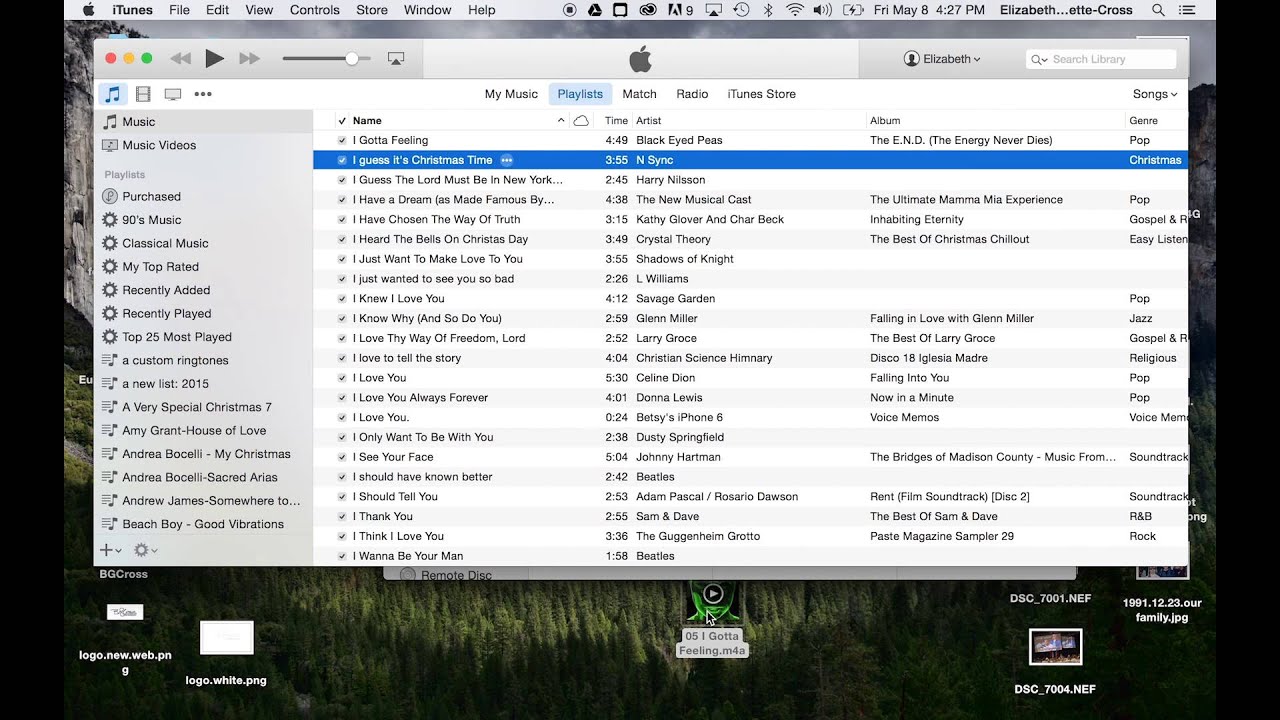Click the My Top Rated gear icon
The height and width of the screenshot is (720, 1280).
point(110,267)
